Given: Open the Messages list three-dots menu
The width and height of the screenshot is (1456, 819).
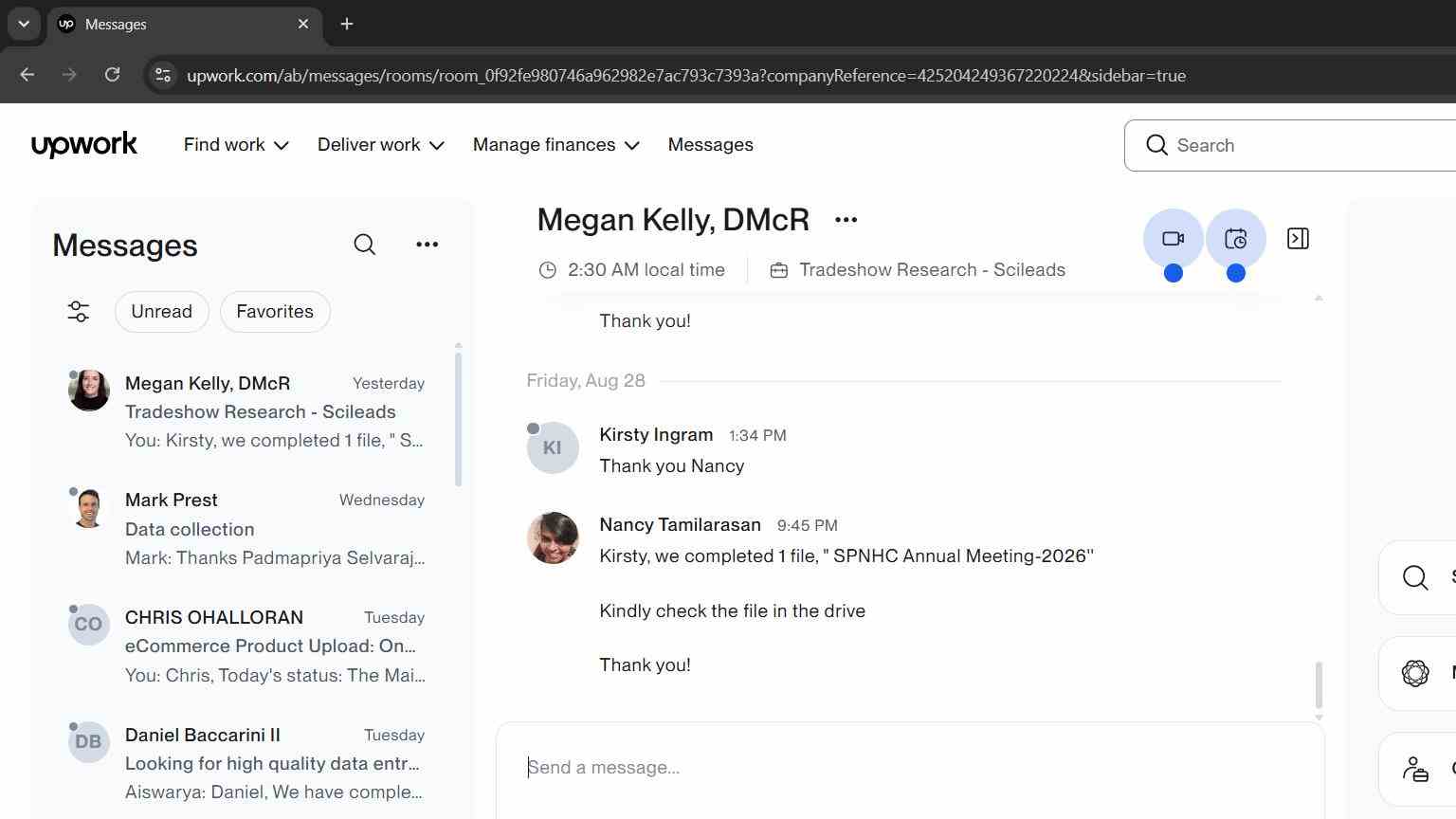Looking at the screenshot, I should pyautogui.click(x=427, y=245).
